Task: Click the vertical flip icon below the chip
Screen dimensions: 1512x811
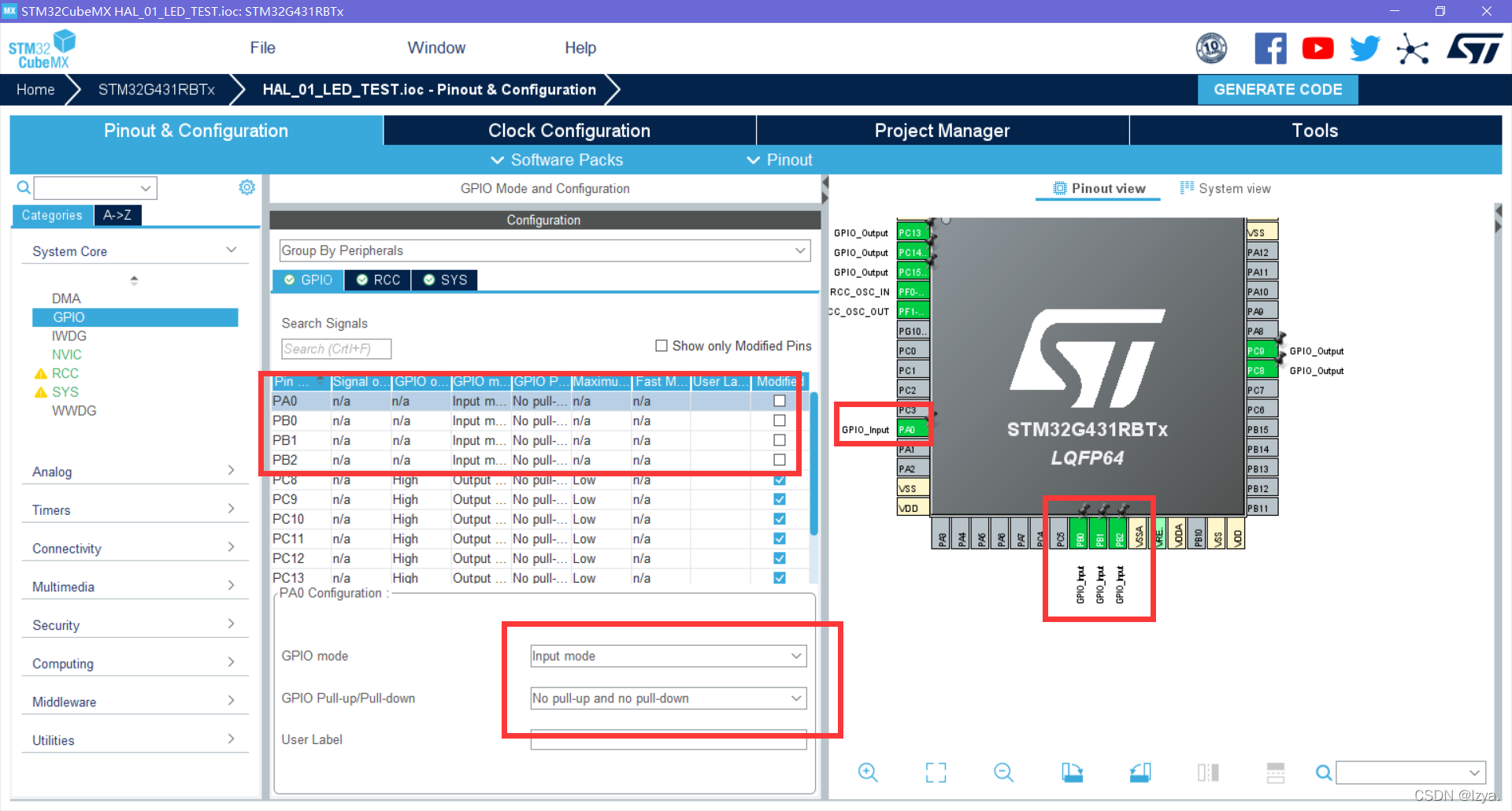Action: 1276,772
